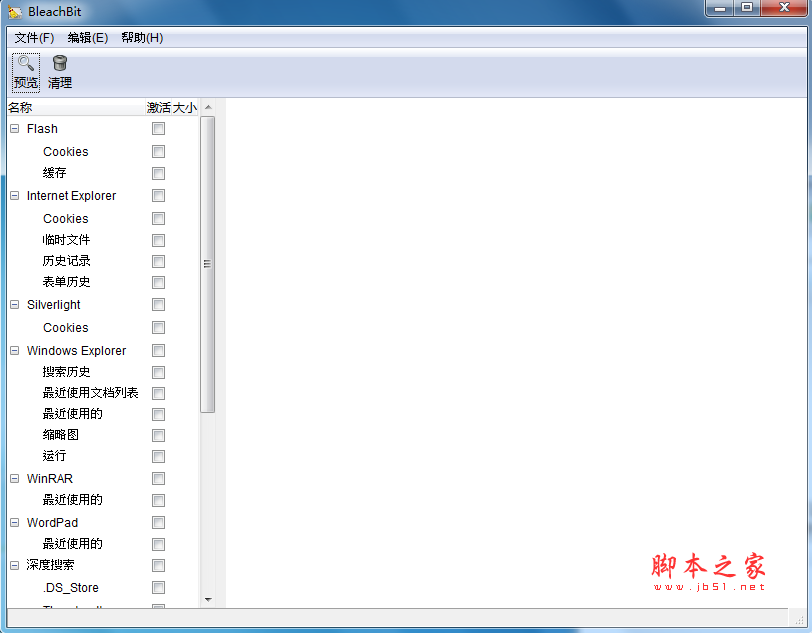Enable the Flash group checkbox
Image resolution: width=812 pixels, height=633 pixels.
(158, 128)
